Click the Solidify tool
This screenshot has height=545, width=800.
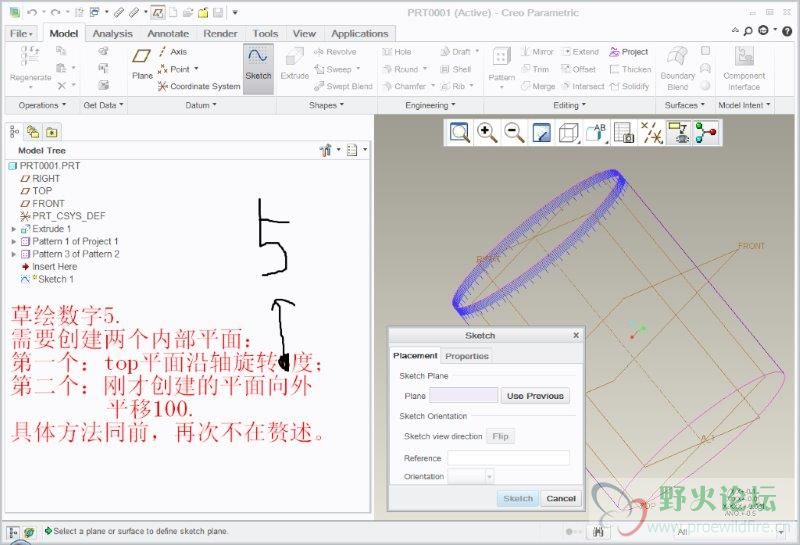[630, 86]
